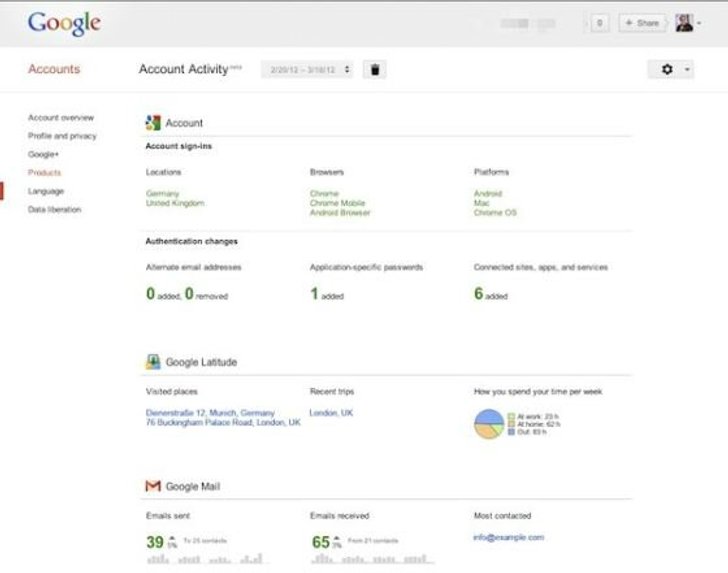Screen dimensions: 728x573
Task: Click the Accounts heading link
Action: (54, 69)
